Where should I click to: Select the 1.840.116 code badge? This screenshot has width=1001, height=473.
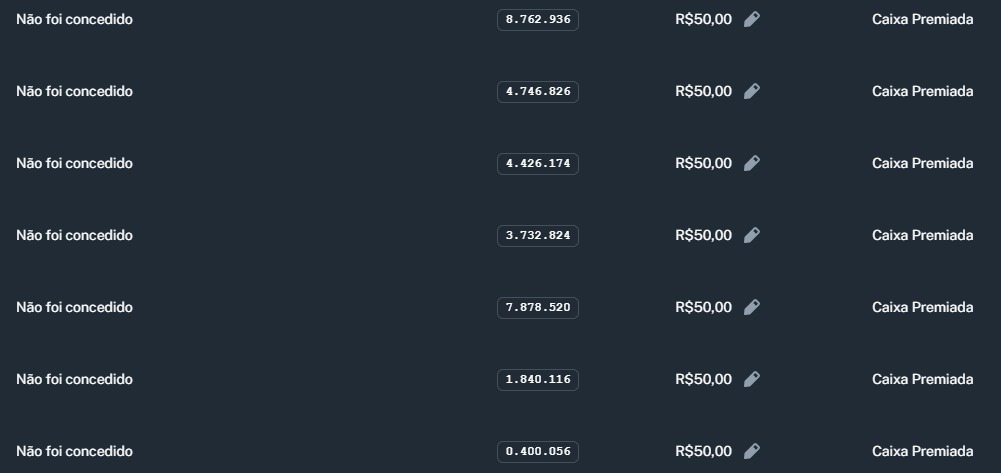pos(538,379)
